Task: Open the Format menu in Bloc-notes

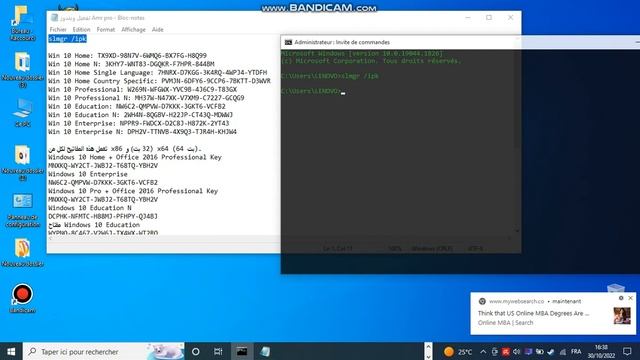Action: pos(106,29)
